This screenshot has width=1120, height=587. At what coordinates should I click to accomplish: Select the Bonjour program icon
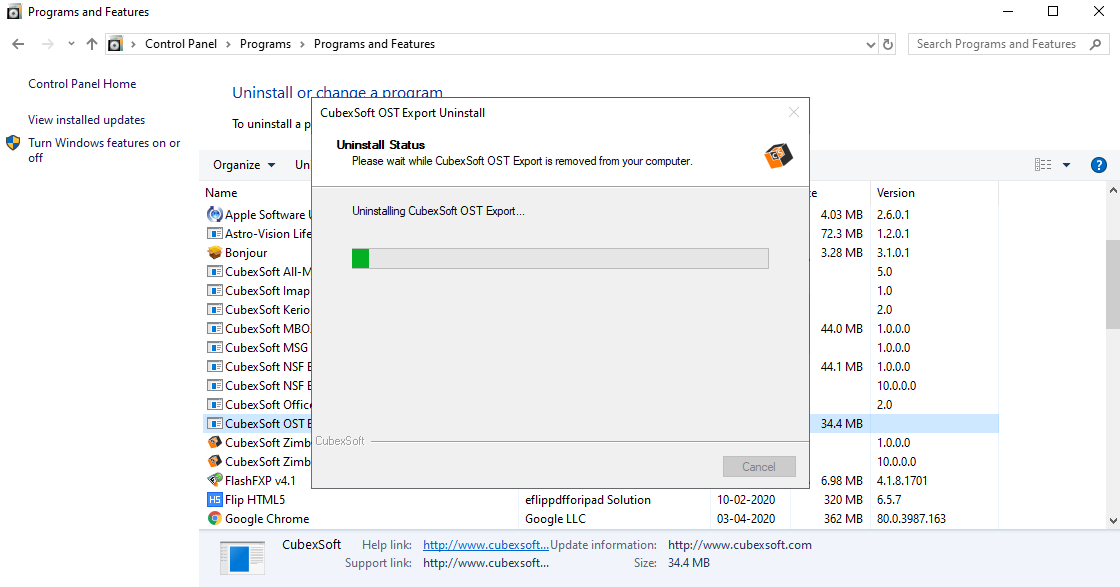tap(214, 253)
